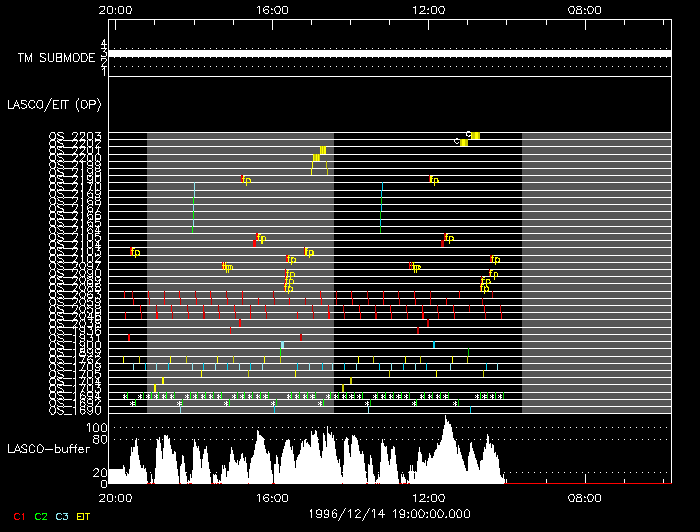Click the tall cyan vertical line near 18:00

pos(194,205)
